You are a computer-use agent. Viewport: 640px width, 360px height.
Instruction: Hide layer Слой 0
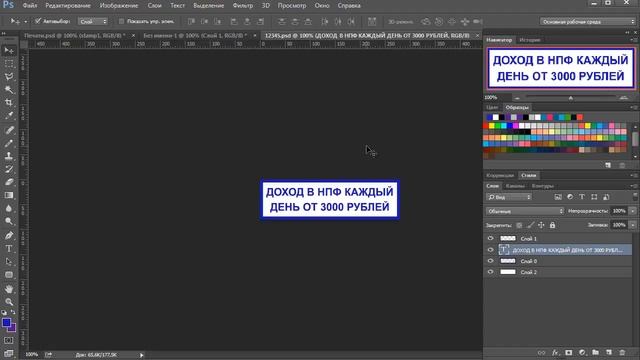(x=490, y=261)
